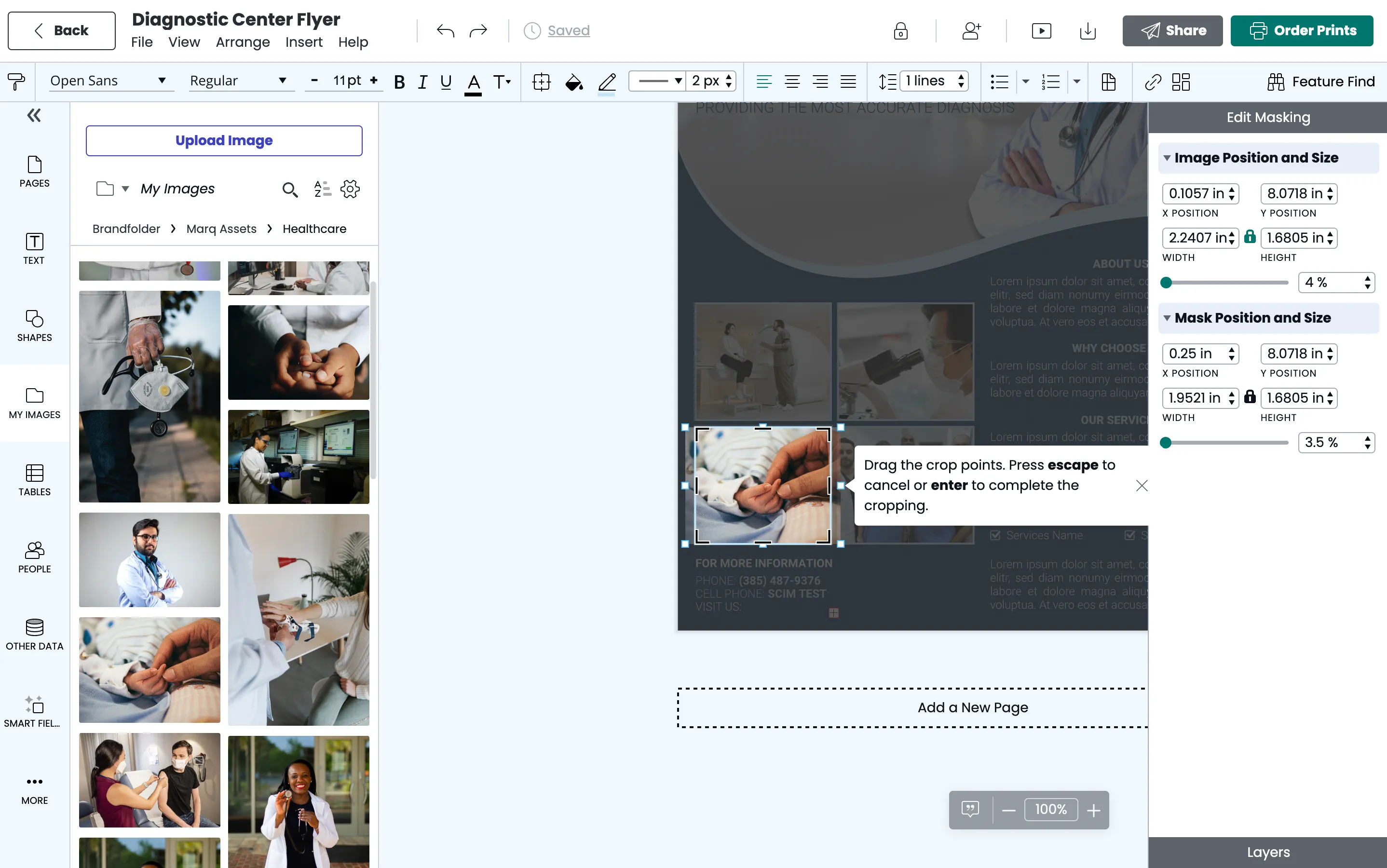Click the Back button
This screenshot has width=1387, height=868.
coord(61,30)
